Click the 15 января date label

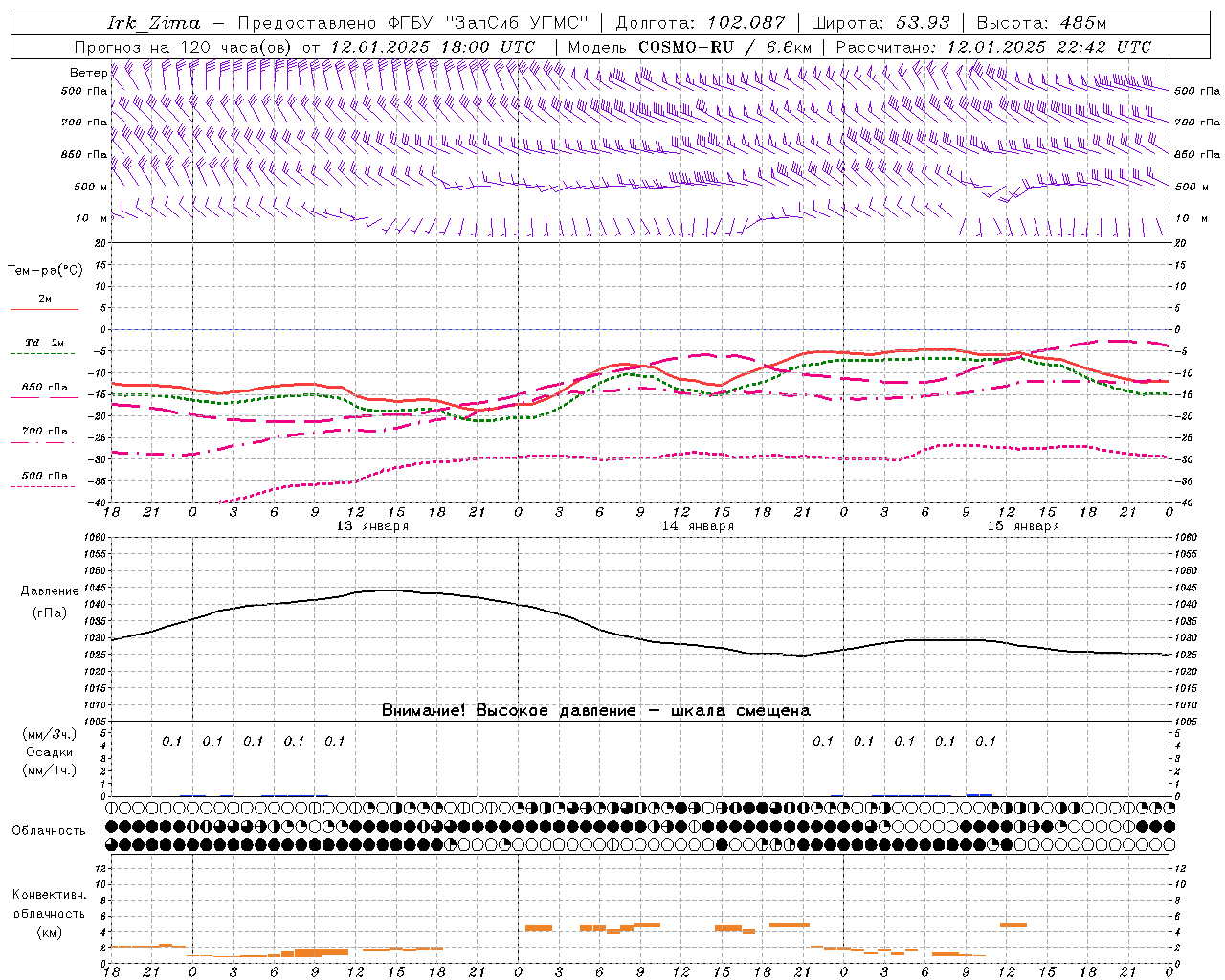point(1023,526)
